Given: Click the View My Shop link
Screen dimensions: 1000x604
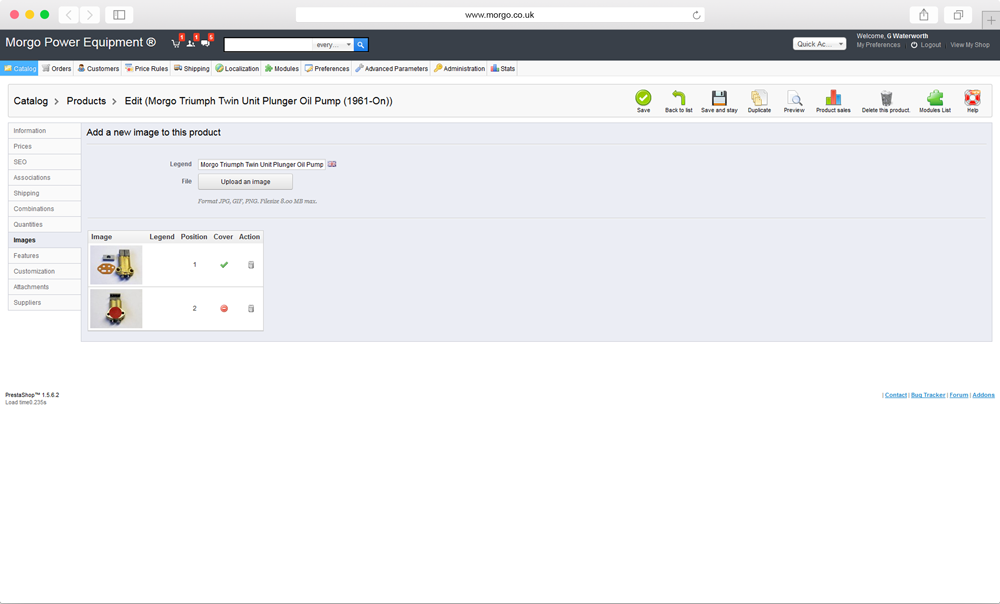Looking at the screenshot, I should [x=970, y=45].
